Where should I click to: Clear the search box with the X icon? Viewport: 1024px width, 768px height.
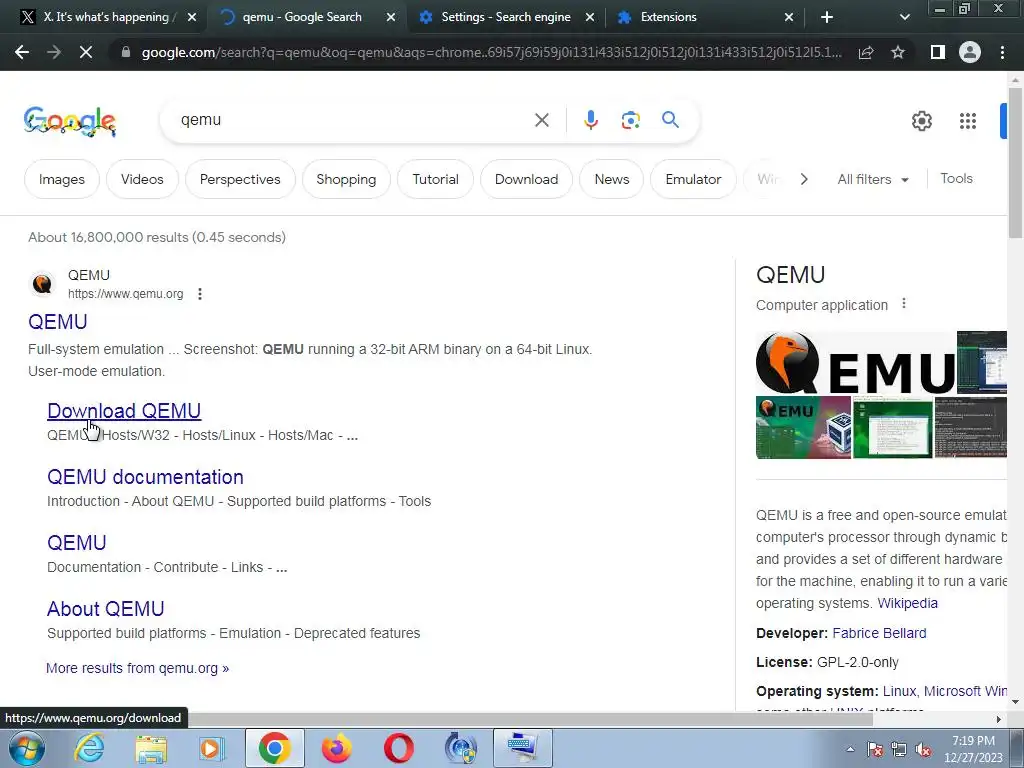(x=541, y=120)
